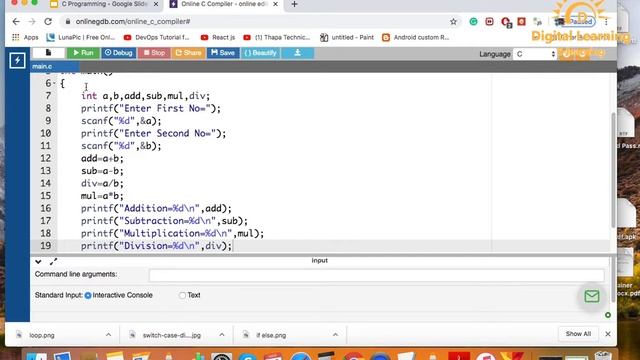Save the current project
Screen dimensions: 640x360
223,53
